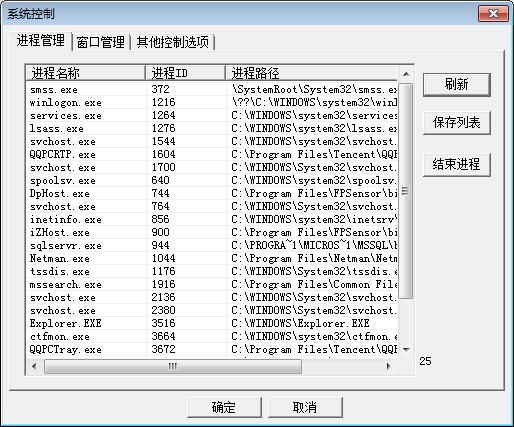The height and width of the screenshot is (427, 514).
Task: Select the iZHost.exe process row
Action: (x=212, y=232)
